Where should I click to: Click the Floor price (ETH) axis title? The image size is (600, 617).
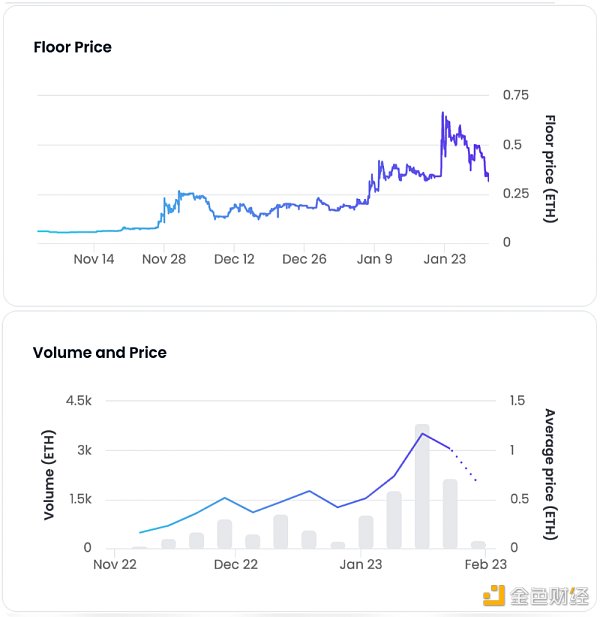(x=549, y=168)
